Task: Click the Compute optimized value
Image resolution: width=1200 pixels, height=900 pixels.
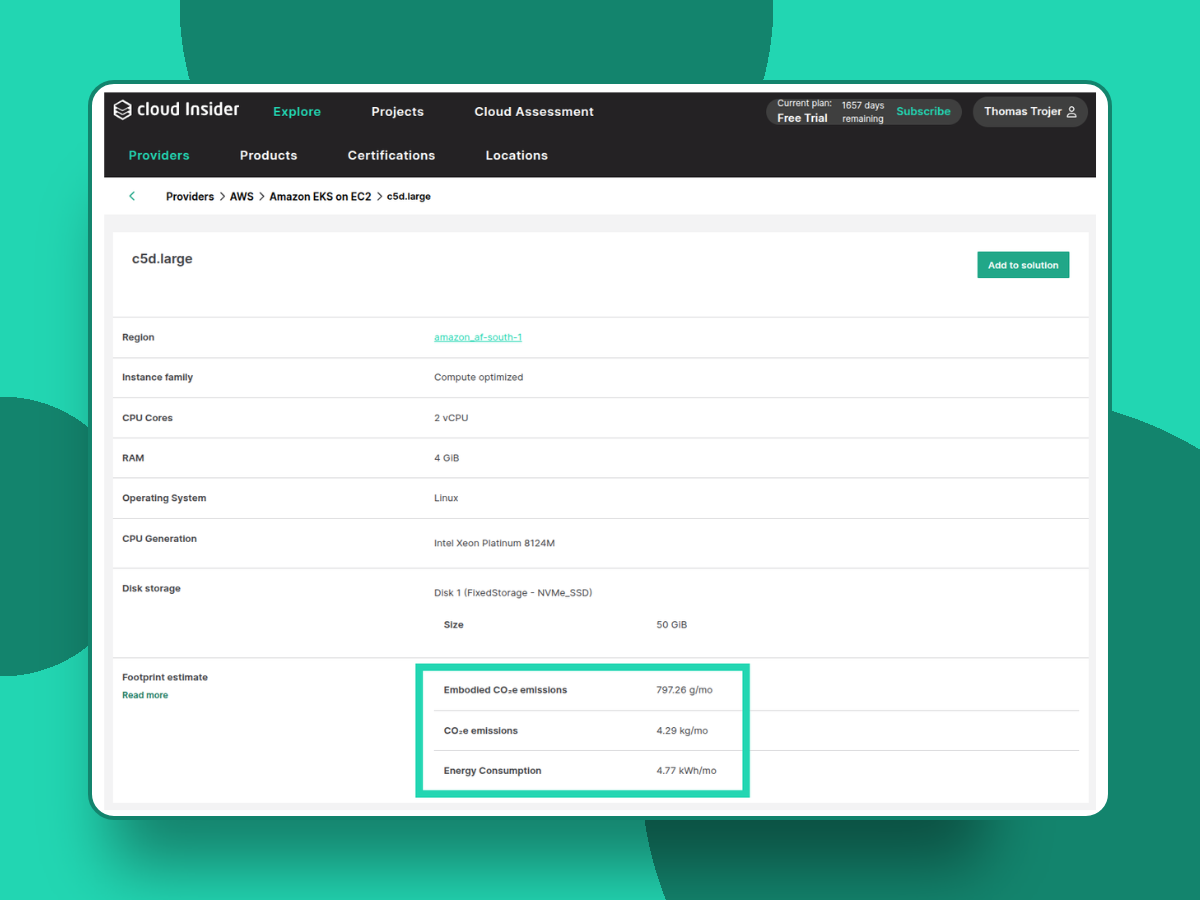Action: [x=478, y=377]
